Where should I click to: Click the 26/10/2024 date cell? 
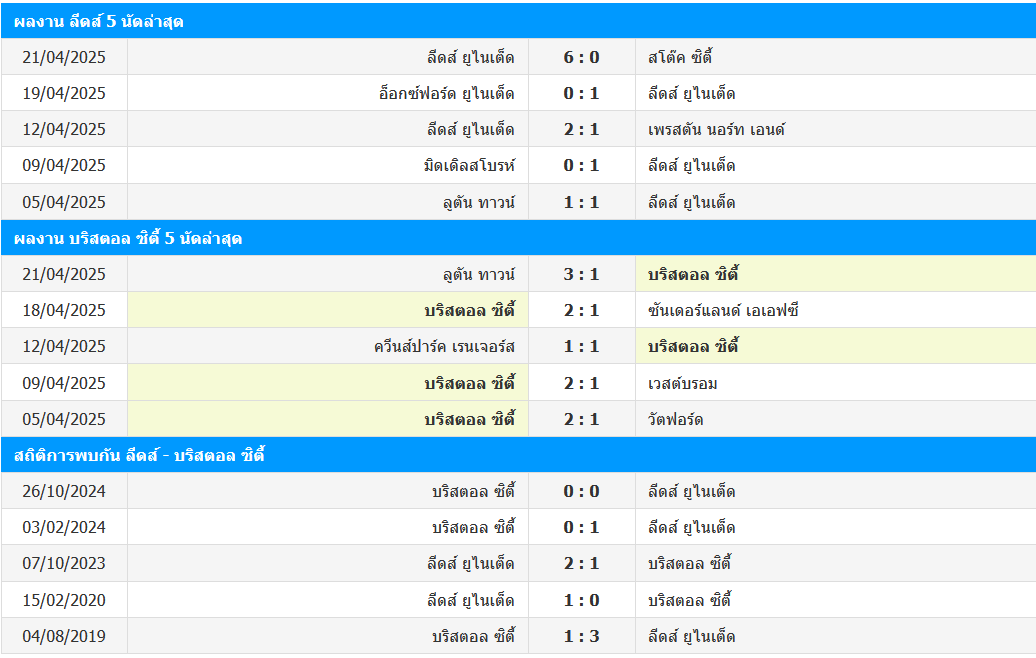coord(64,492)
